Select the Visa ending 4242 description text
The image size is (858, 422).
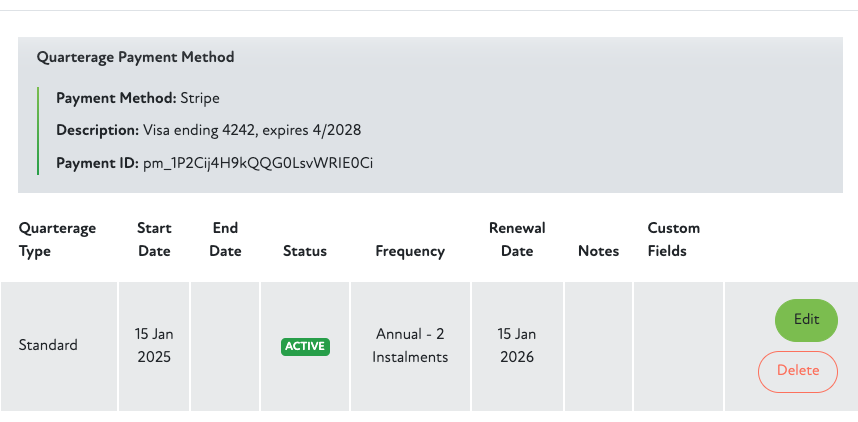pyautogui.click(x=250, y=130)
